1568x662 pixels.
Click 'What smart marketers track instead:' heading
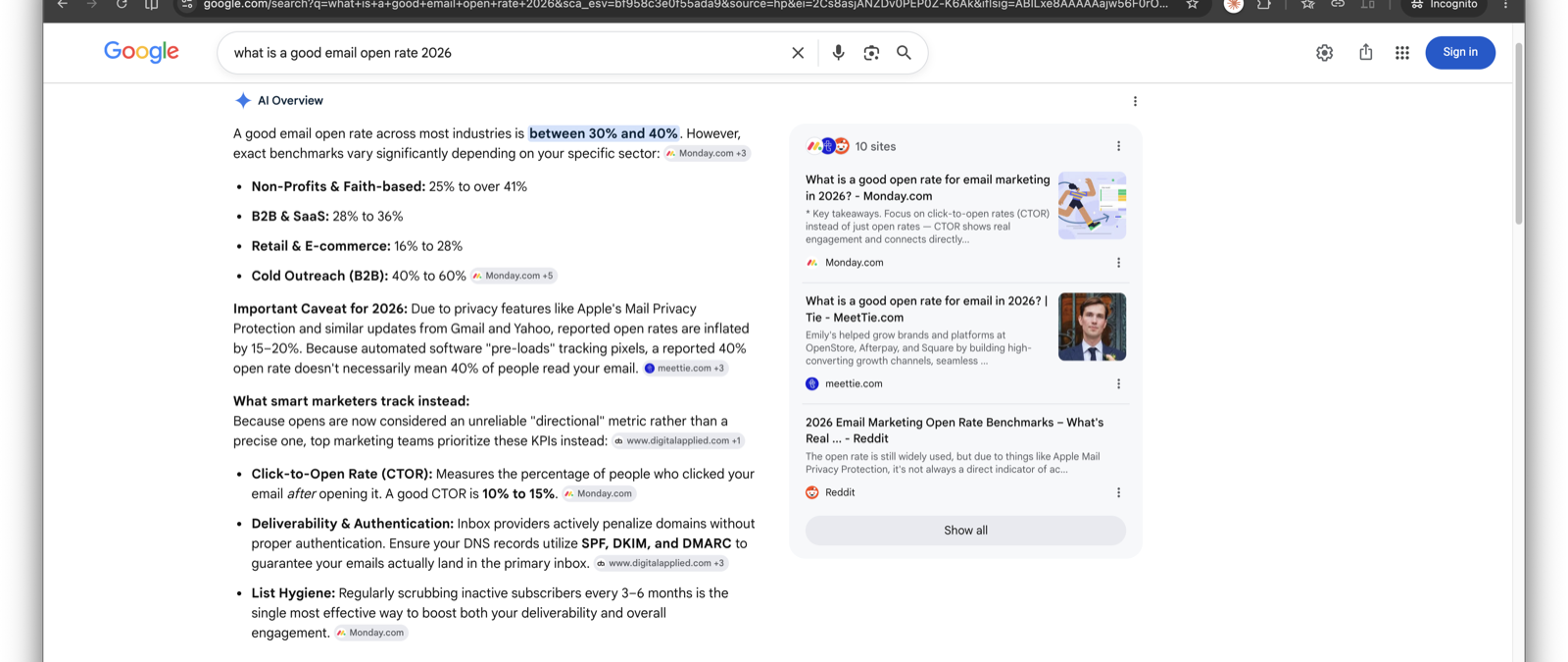point(351,401)
